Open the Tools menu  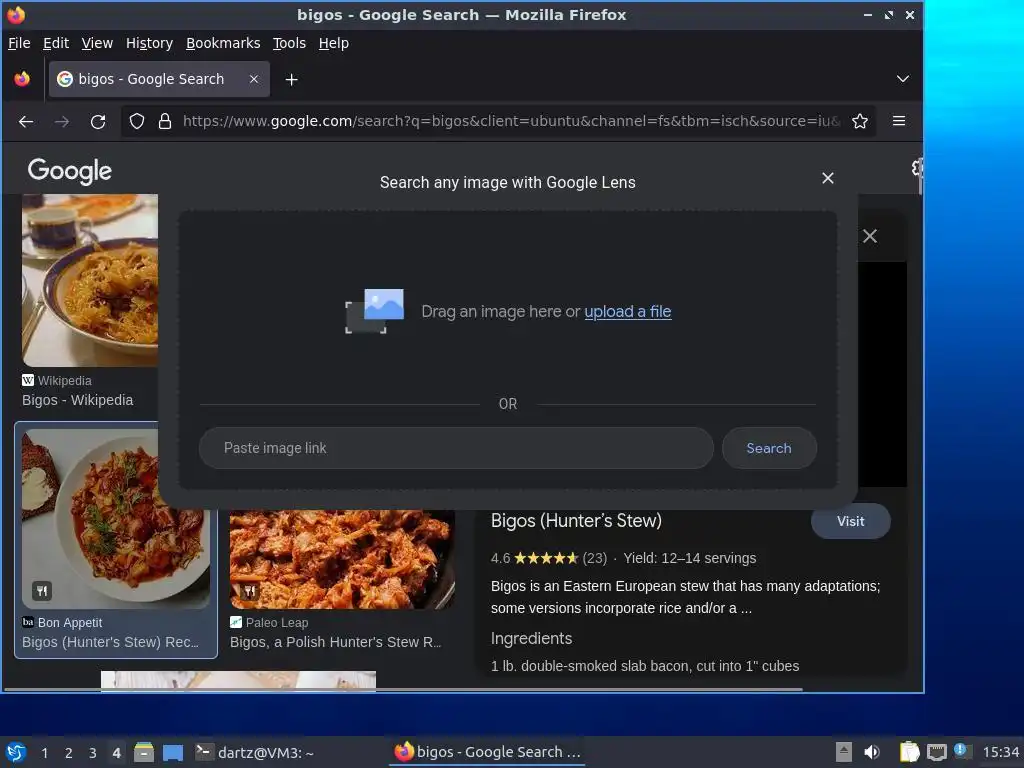point(289,43)
